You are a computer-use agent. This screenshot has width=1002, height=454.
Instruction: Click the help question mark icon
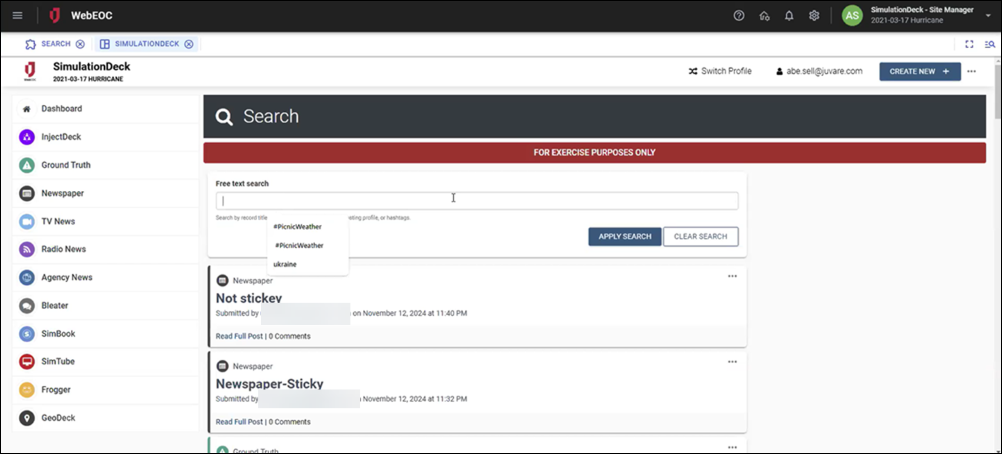[x=739, y=15]
